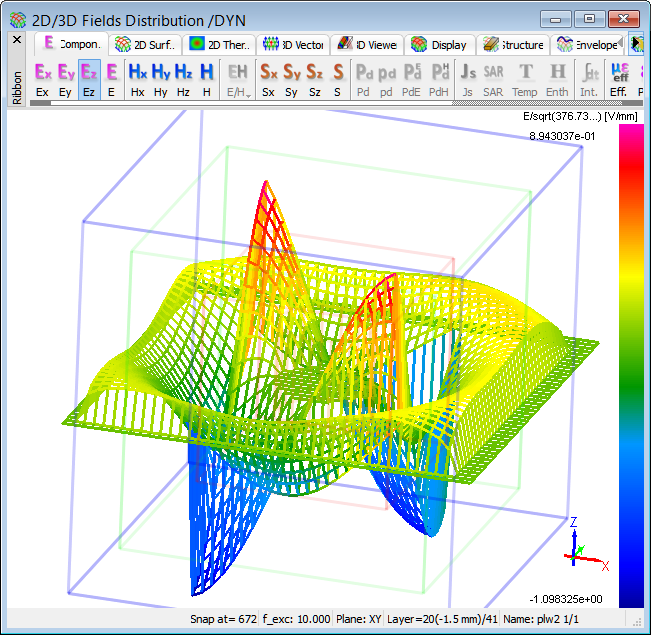Show the Hz magnetic field component

click(x=184, y=79)
